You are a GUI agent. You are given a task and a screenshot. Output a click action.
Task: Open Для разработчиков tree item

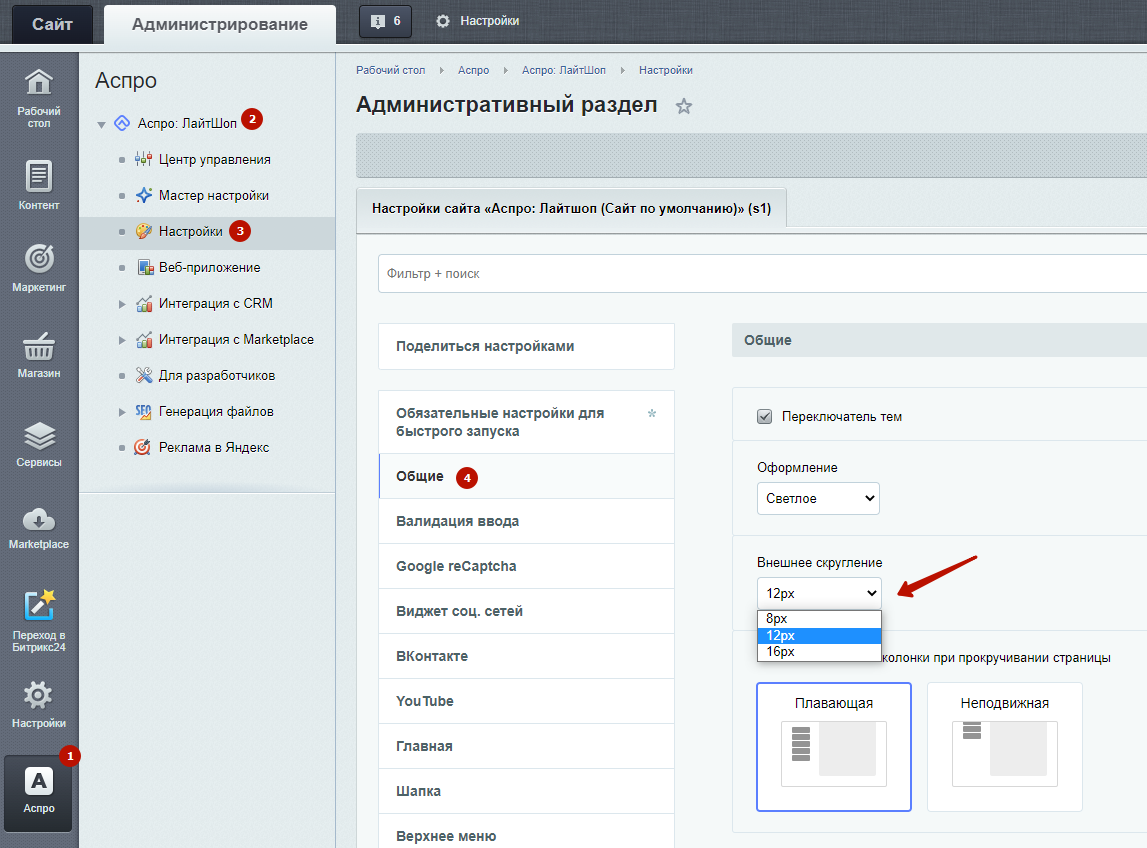[217, 375]
